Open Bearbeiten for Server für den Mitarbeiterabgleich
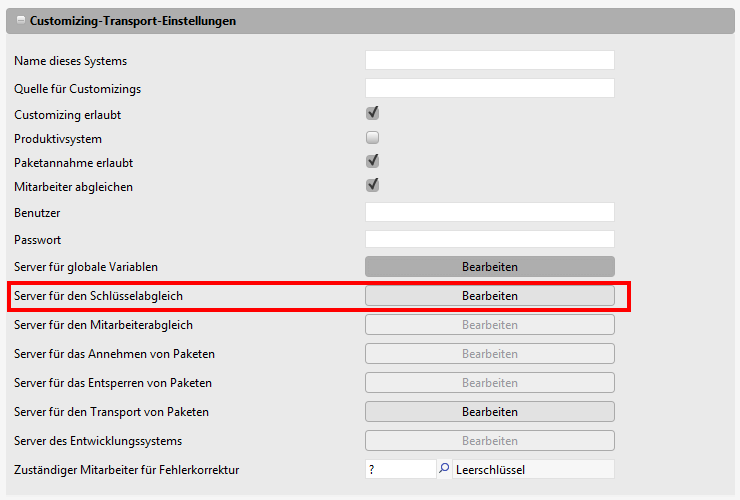 point(489,325)
